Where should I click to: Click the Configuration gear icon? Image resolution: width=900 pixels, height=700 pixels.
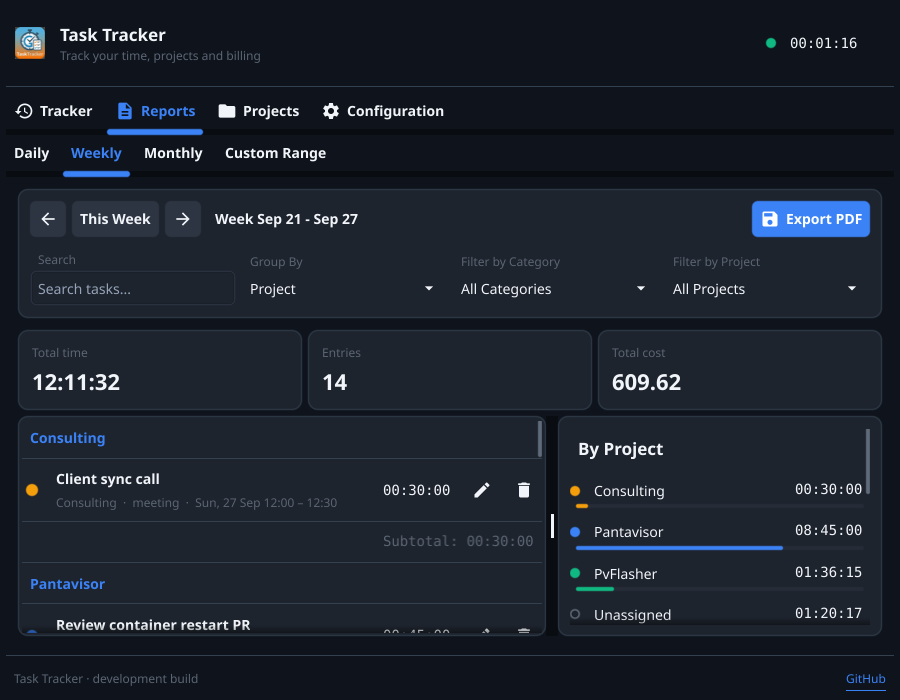331,111
